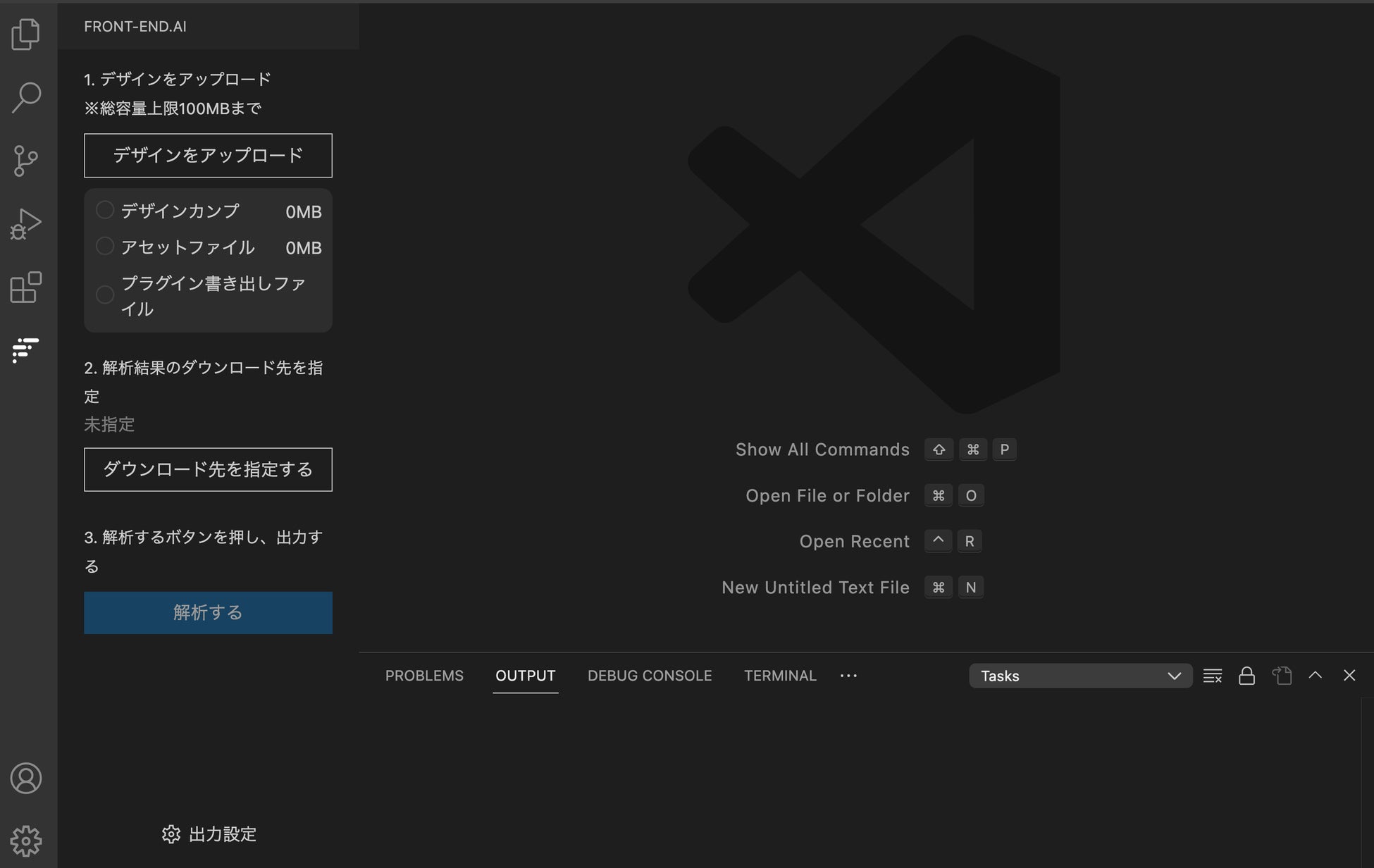The width and height of the screenshot is (1374, 868).
Task: Select the Front-End.AI sidebar icon
Action: tap(26, 349)
